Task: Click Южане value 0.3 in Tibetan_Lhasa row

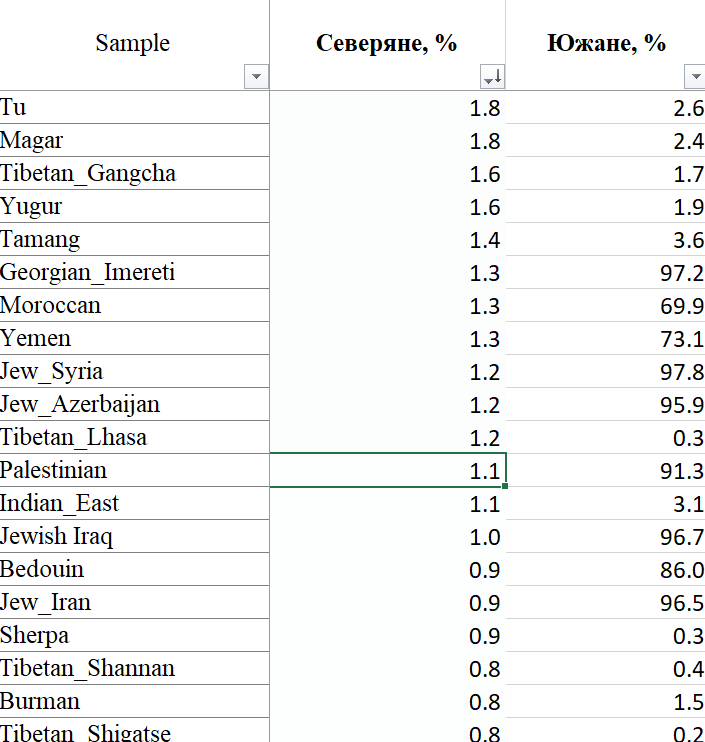Action: click(x=606, y=437)
